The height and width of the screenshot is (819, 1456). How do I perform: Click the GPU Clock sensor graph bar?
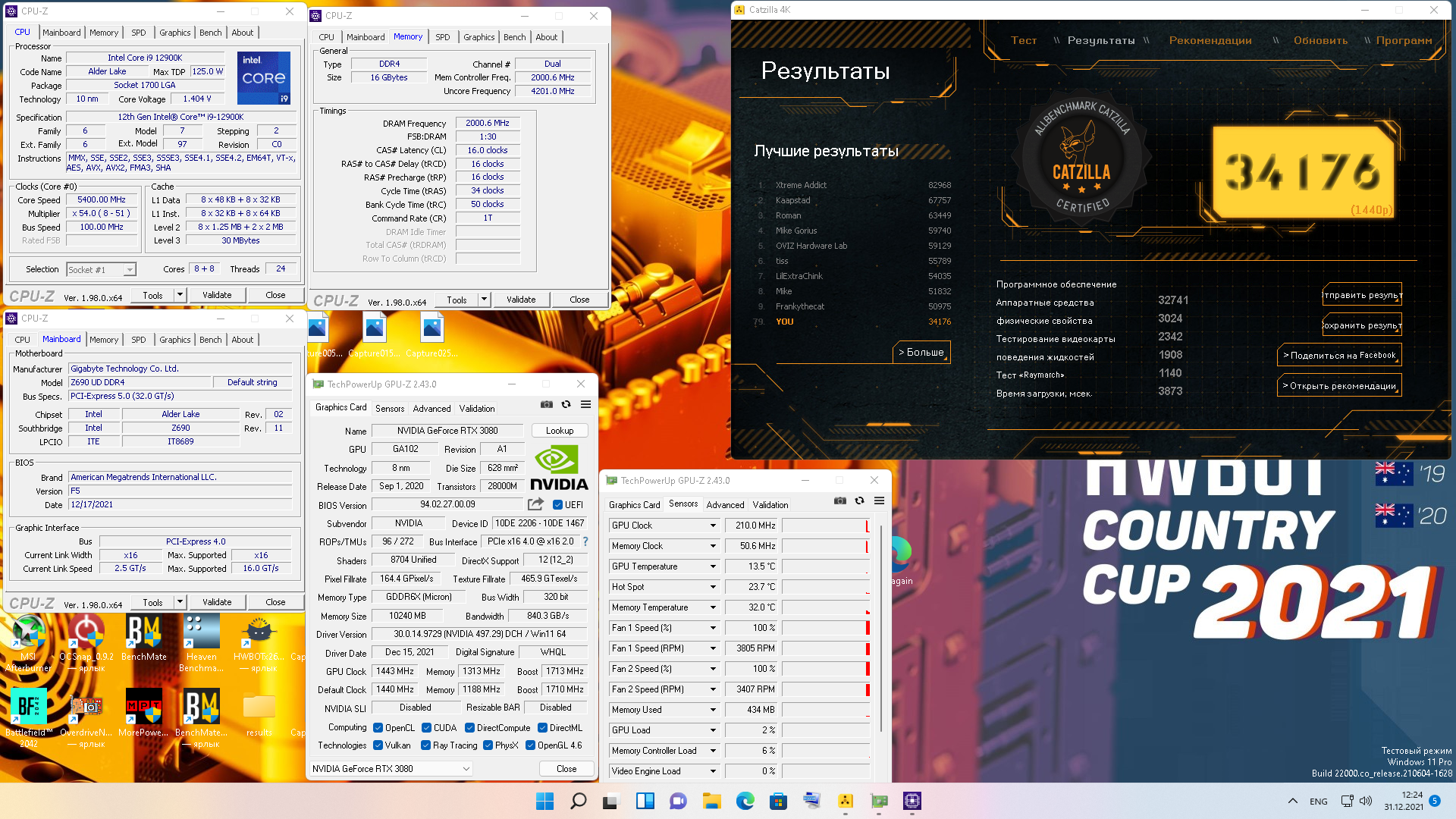click(825, 526)
